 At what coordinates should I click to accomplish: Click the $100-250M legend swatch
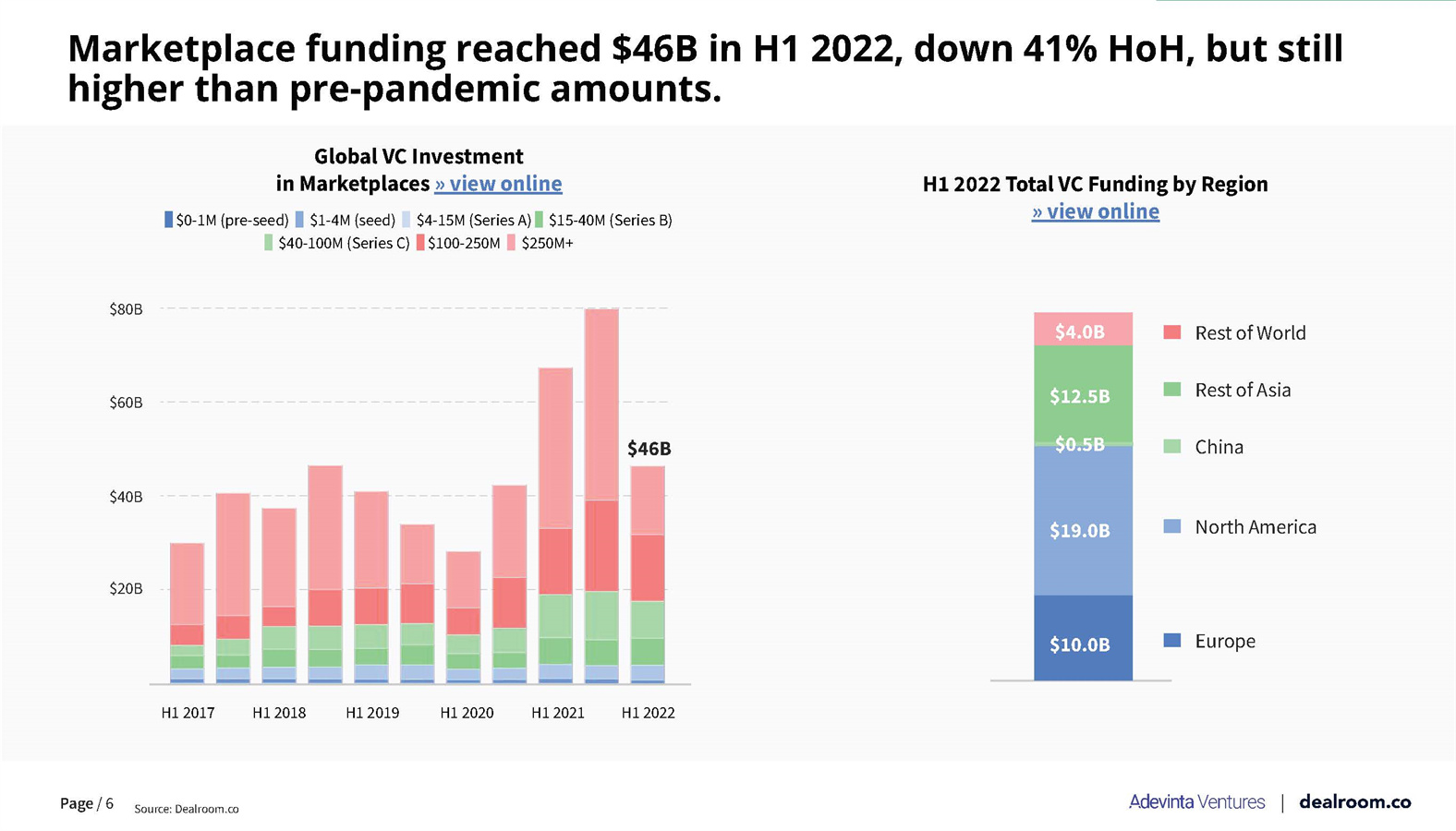420,243
